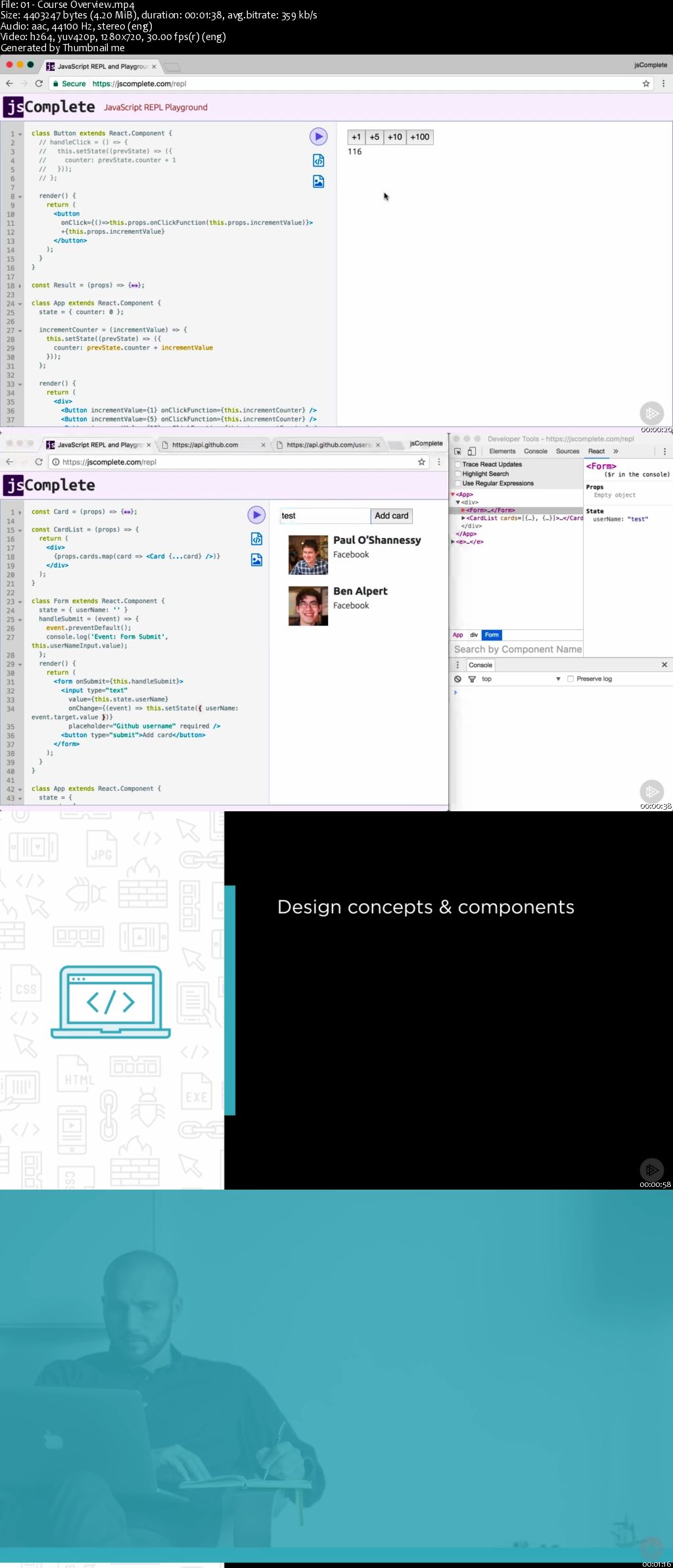Switch to the api.github.com/users browser tab

pos(327,445)
